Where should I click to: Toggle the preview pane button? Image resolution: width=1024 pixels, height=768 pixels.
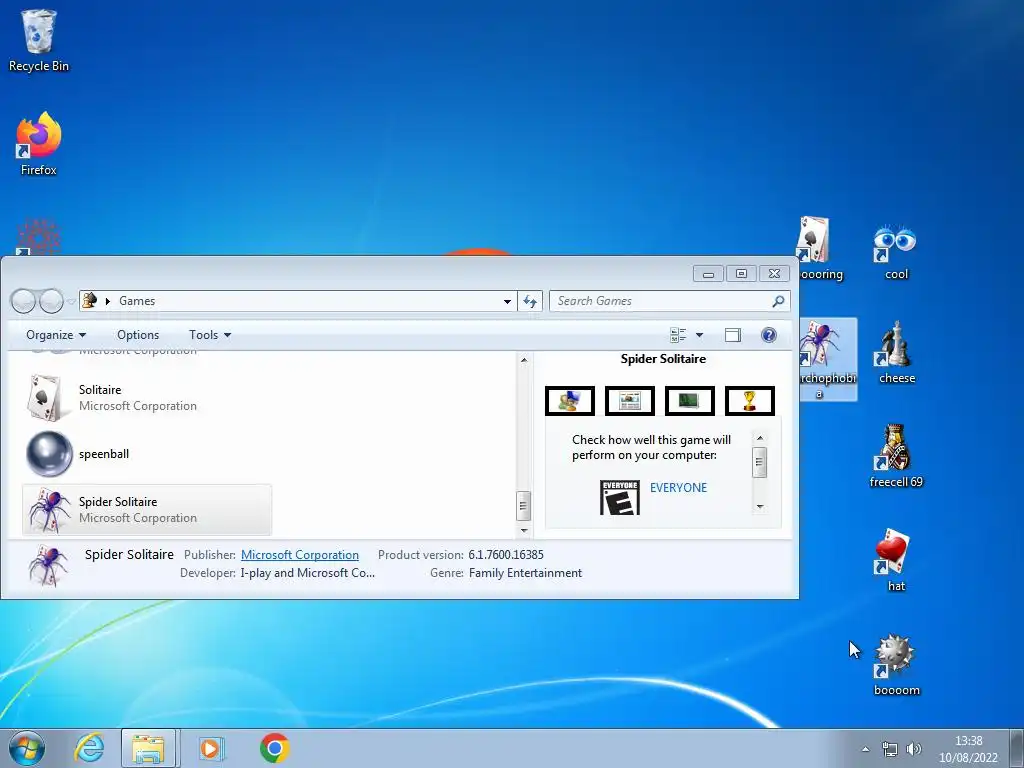pos(733,335)
